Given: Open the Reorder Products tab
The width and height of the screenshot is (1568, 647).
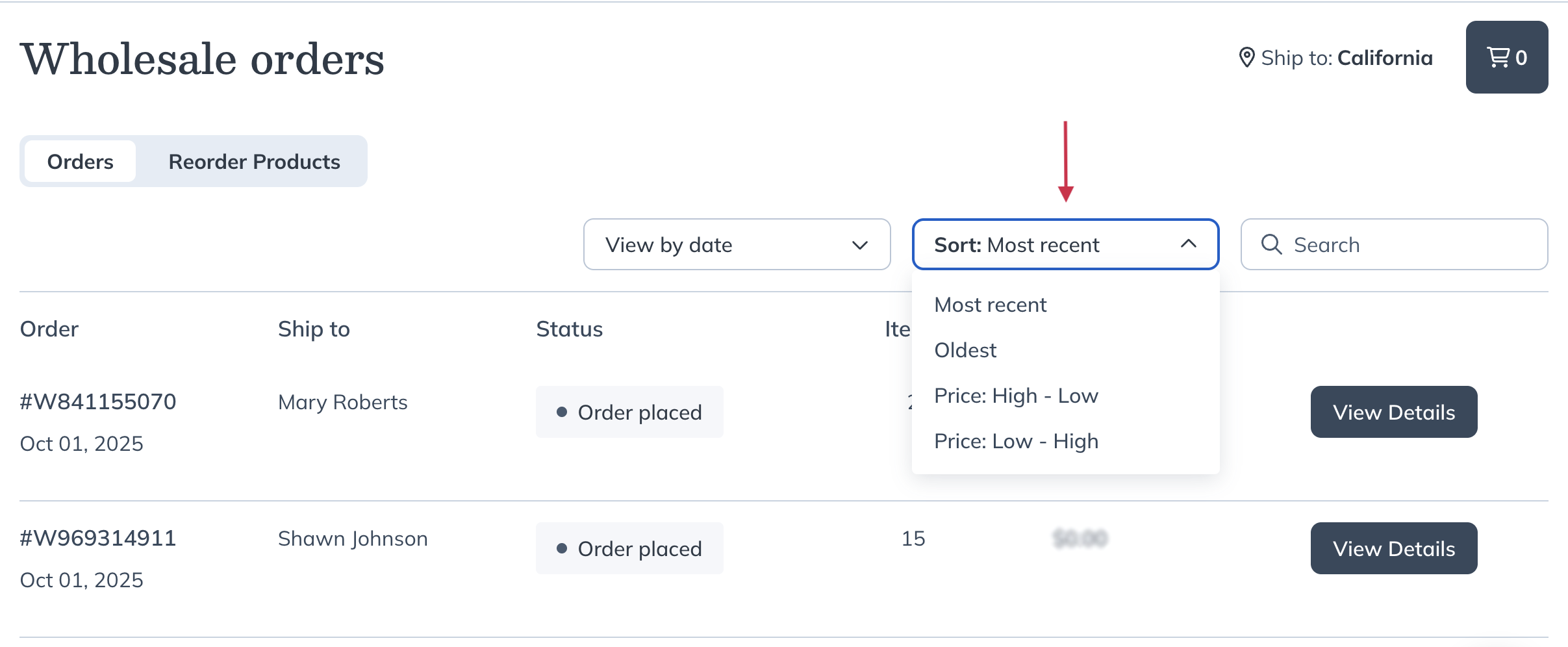Looking at the screenshot, I should tap(254, 161).
